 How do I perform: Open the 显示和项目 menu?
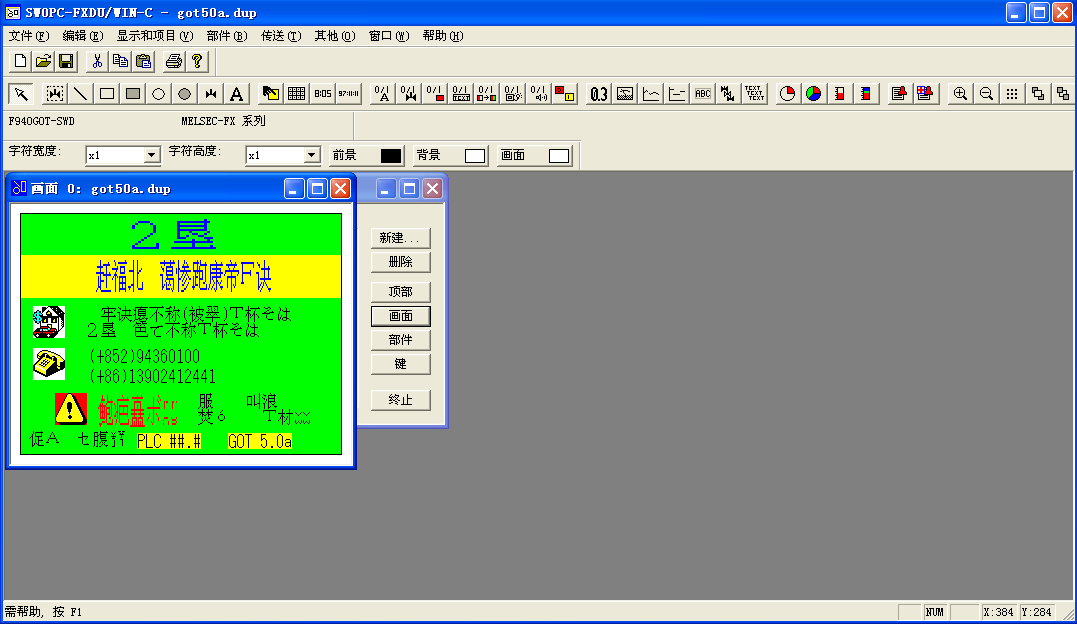(x=154, y=36)
